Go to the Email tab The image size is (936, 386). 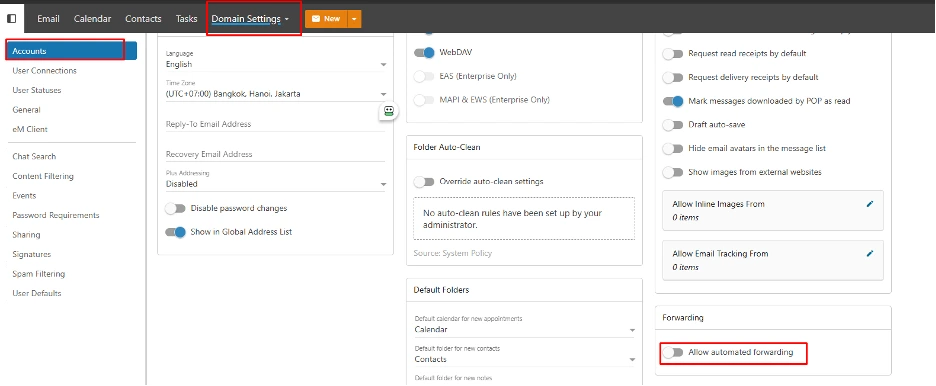click(x=48, y=19)
